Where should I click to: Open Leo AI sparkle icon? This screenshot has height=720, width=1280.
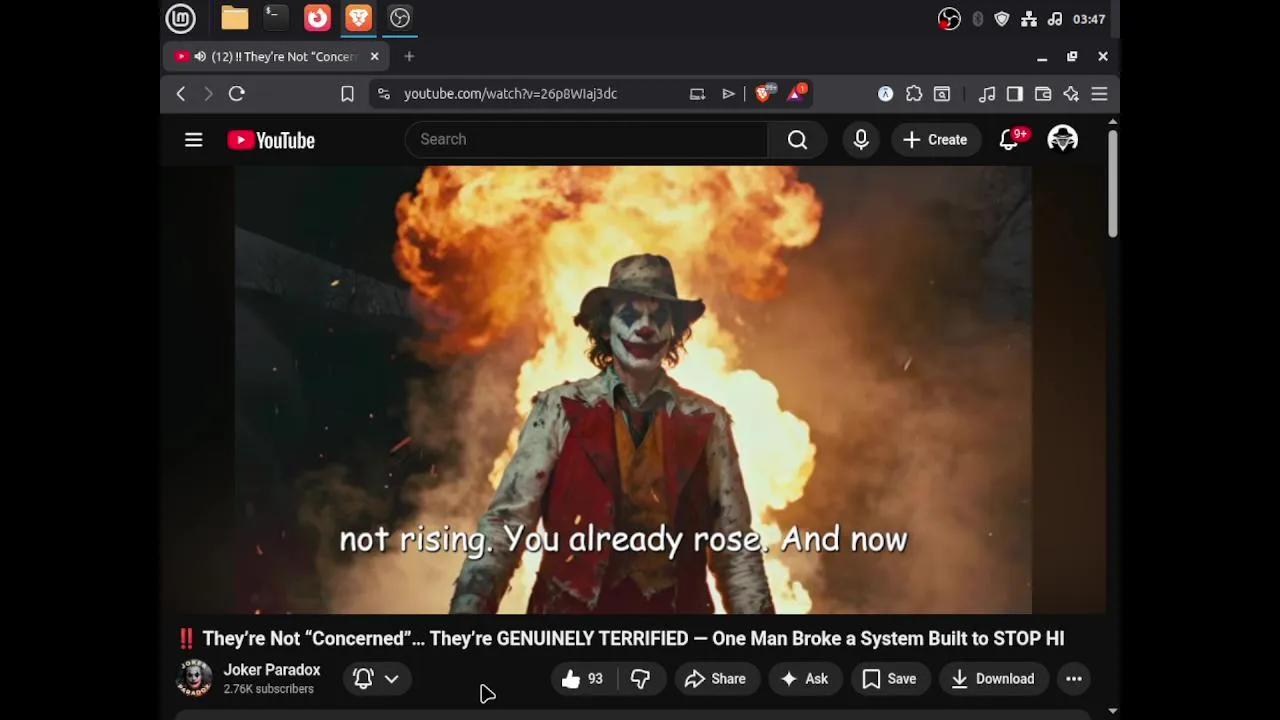(1071, 94)
